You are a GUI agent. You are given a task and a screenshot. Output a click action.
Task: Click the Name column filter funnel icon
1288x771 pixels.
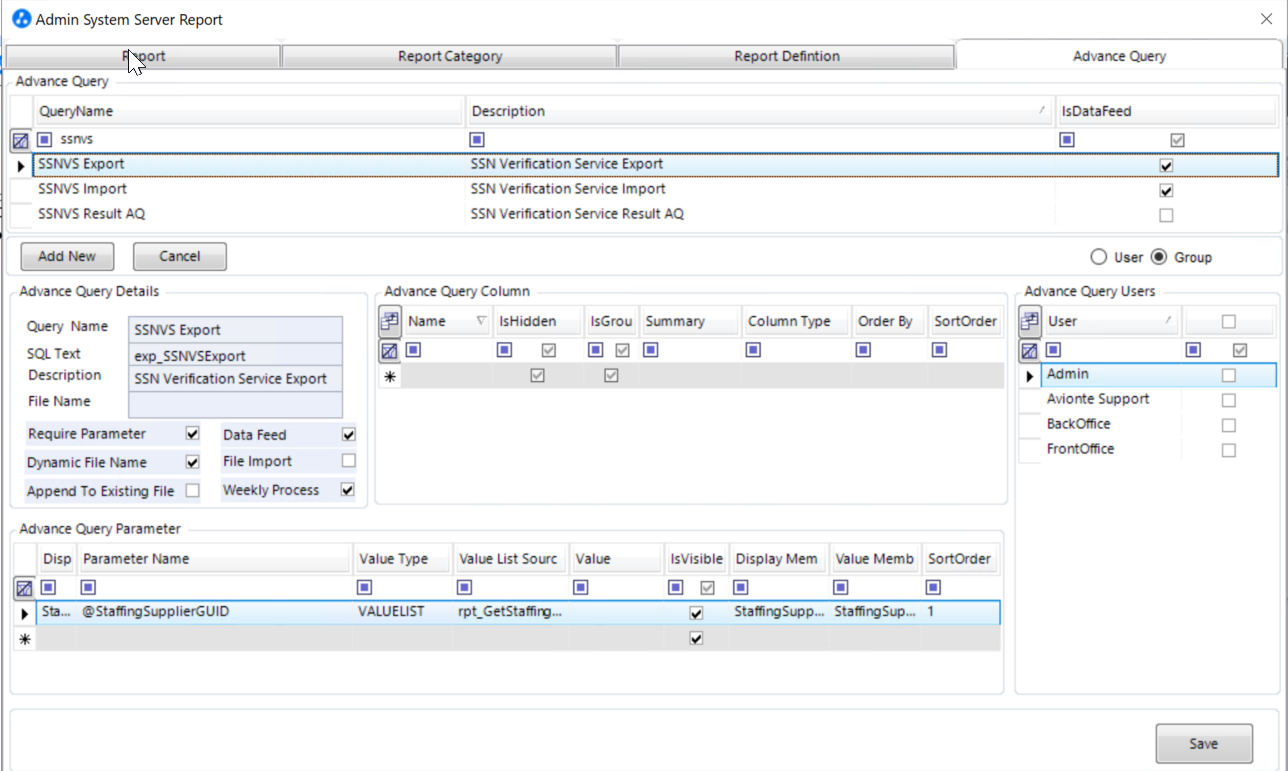(481, 321)
